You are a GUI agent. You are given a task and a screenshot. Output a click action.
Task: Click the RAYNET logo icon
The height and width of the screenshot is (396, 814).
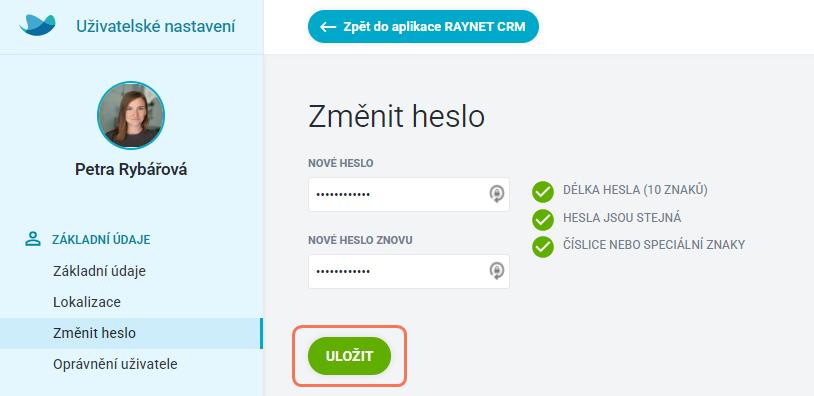pyautogui.click(x=37, y=25)
